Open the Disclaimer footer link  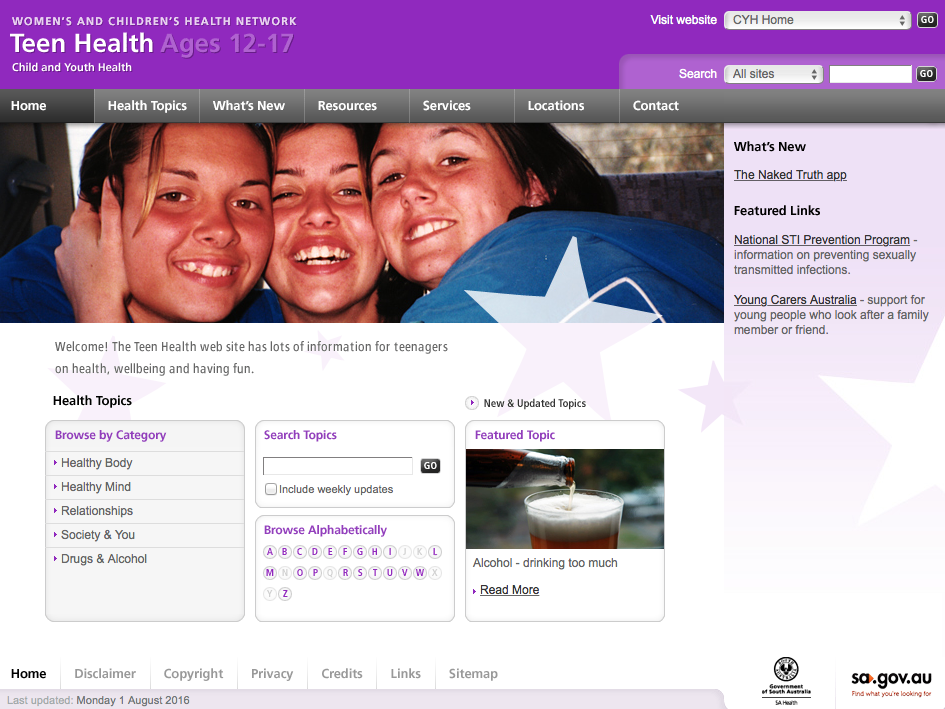pos(105,673)
